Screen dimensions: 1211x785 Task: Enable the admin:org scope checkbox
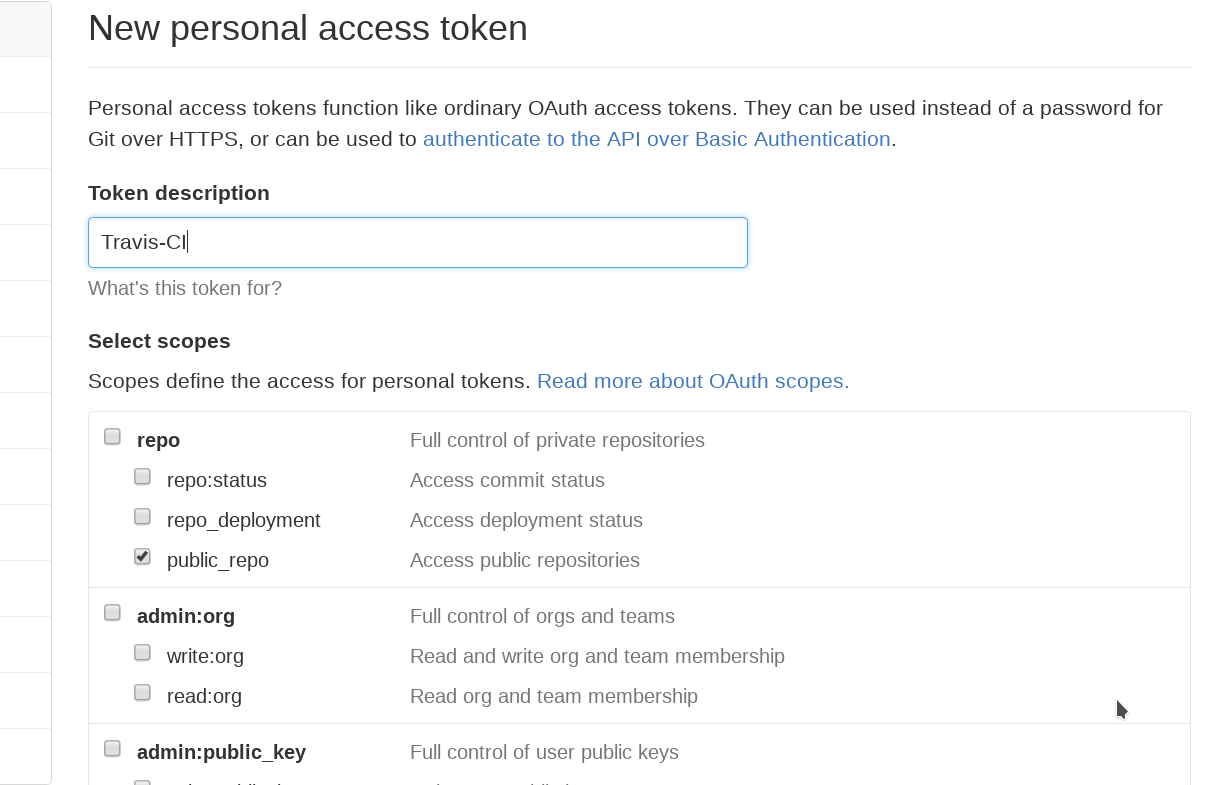(x=112, y=612)
